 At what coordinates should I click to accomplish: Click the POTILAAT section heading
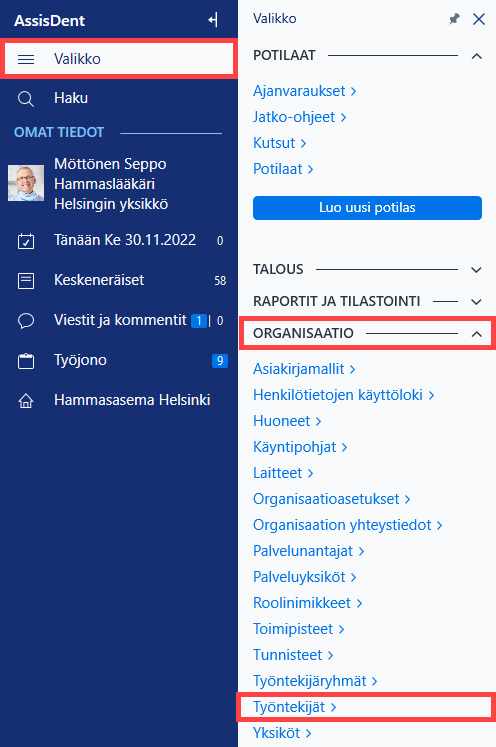click(284, 56)
